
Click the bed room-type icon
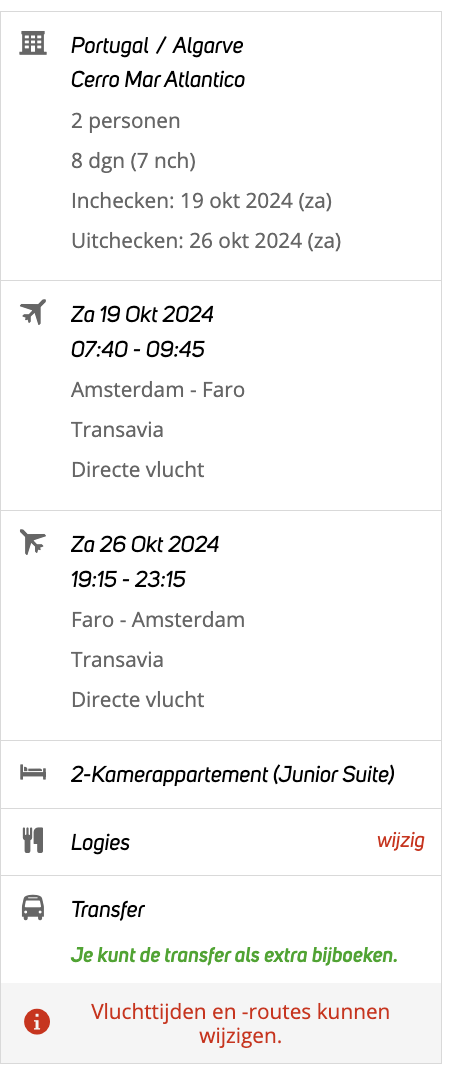(33, 773)
